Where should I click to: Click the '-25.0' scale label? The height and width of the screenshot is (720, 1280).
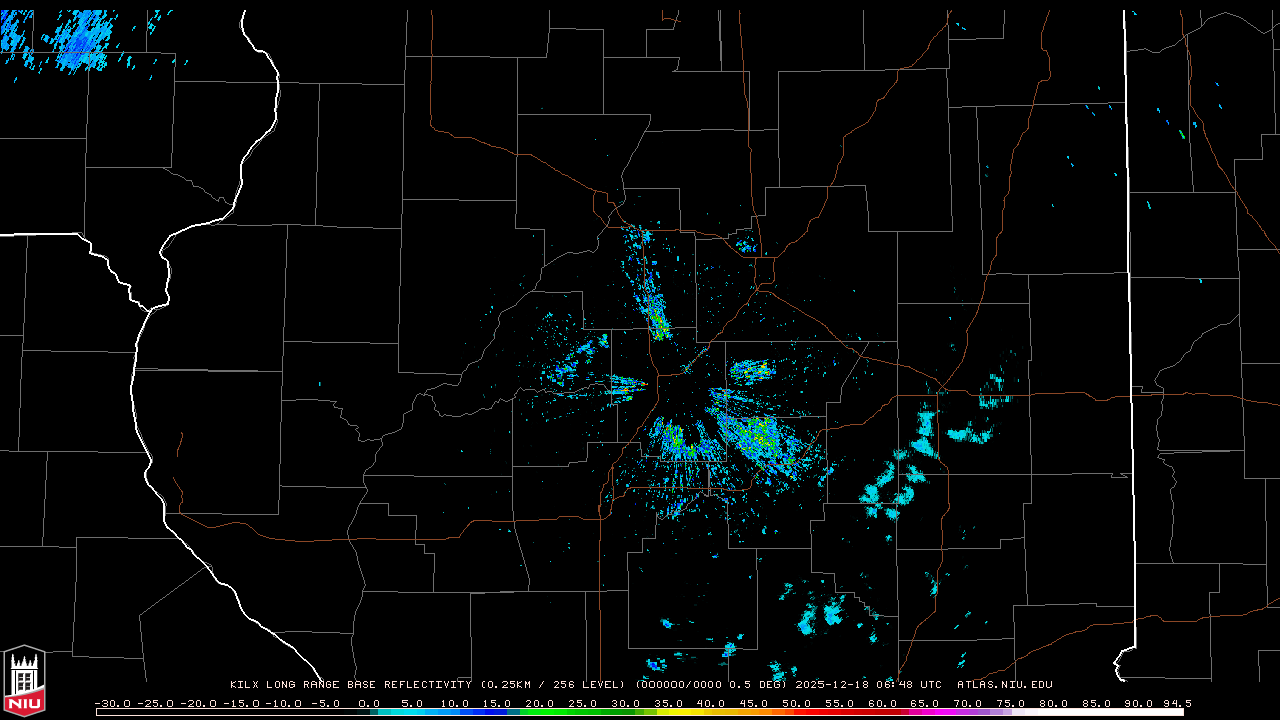pos(156,703)
